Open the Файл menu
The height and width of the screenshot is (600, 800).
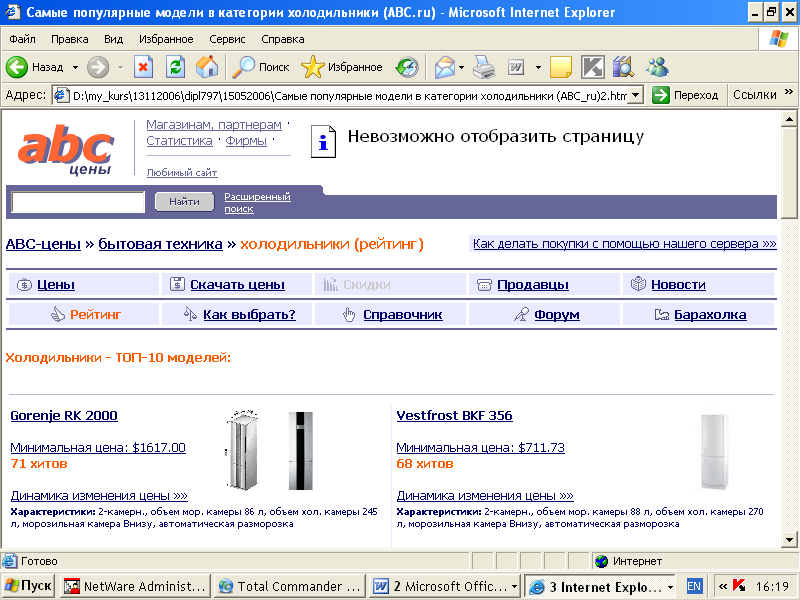pyautogui.click(x=22, y=39)
